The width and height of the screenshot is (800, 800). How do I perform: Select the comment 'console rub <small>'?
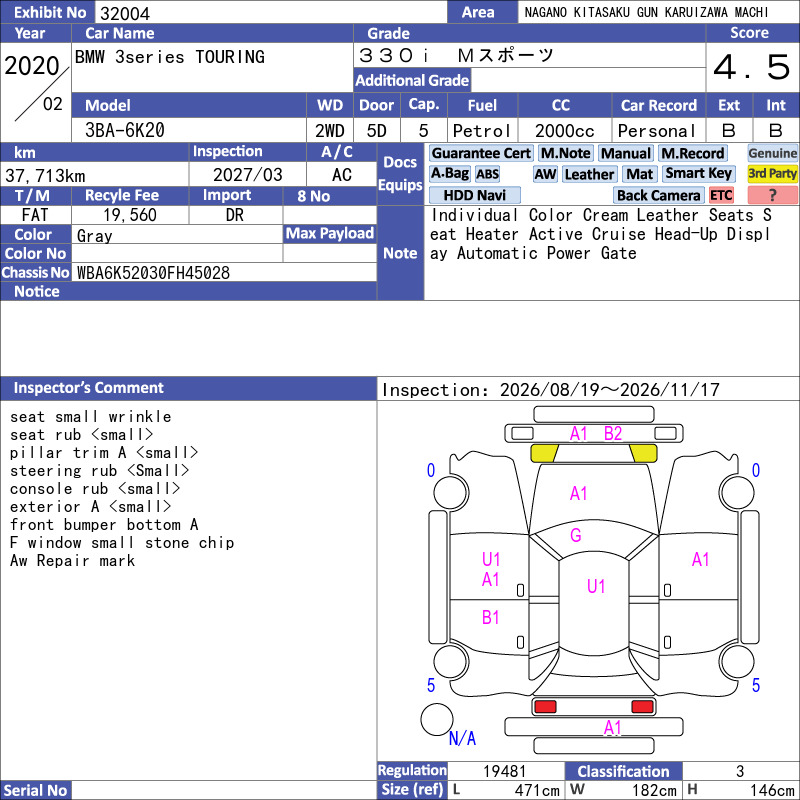click(95, 488)
